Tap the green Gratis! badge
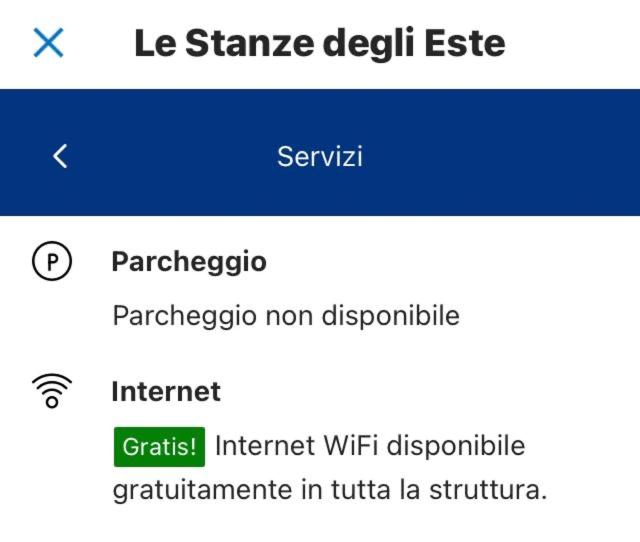The width and height of the screenshot is (640, 542). pyautogui.click(x=159, y=446)
